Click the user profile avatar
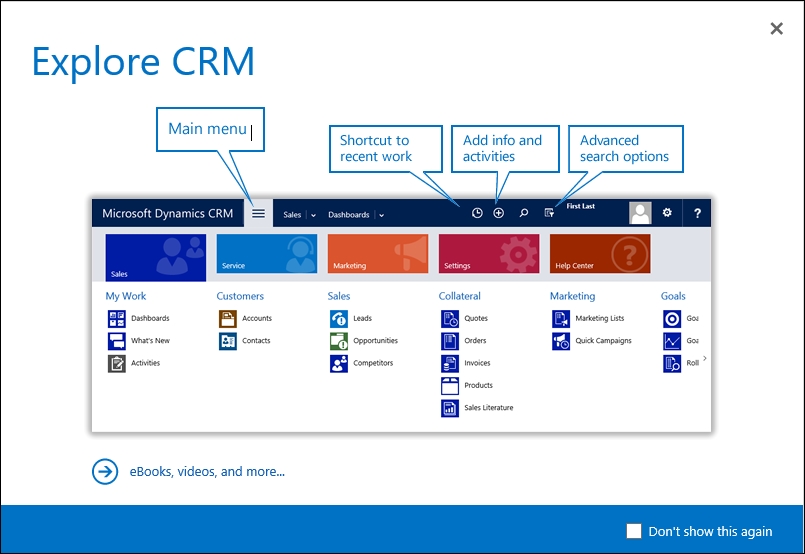805x554 pixels. pos(640,213)
